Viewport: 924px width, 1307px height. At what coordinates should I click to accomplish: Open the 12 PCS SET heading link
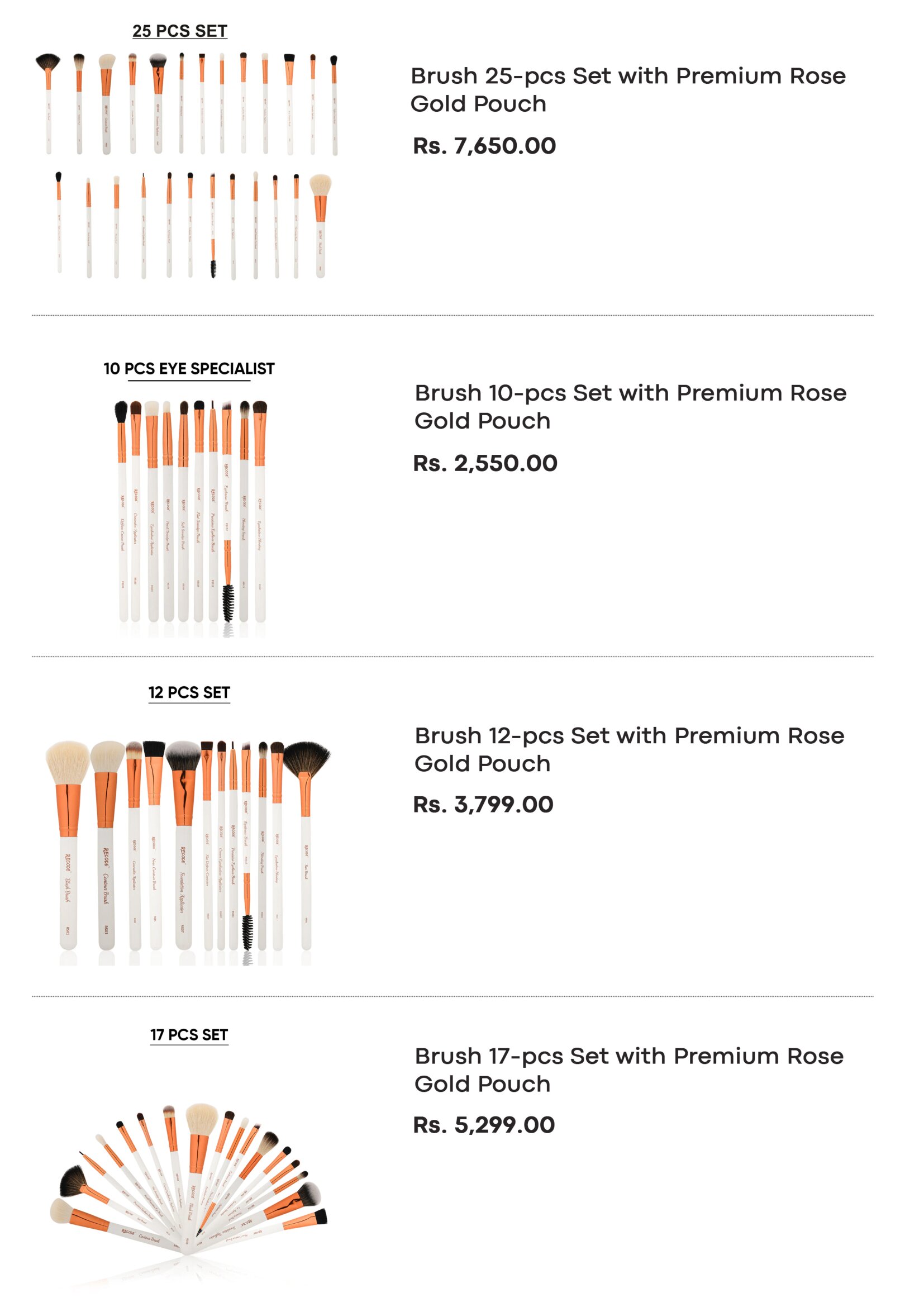pos(189,693)
